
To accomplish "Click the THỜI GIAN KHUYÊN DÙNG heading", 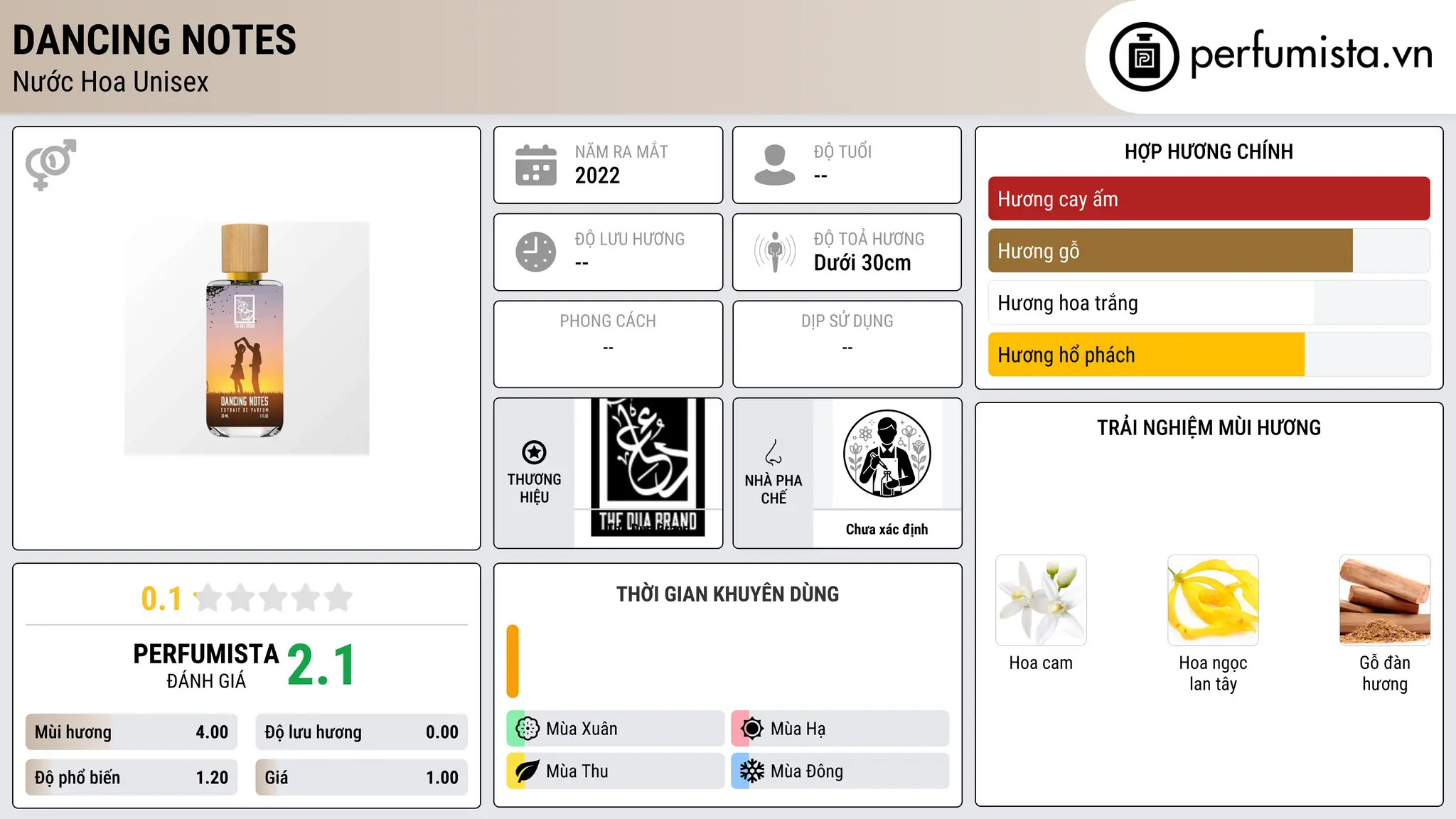I will pyautogui.click(x=727, y=594).
